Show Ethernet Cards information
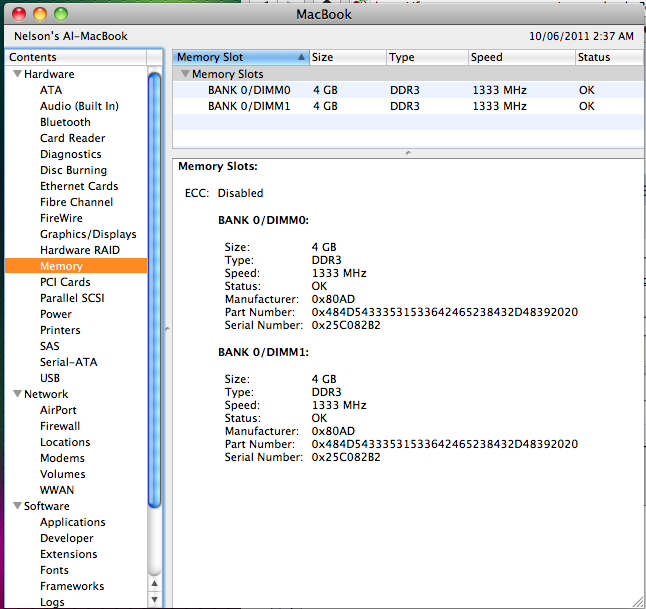 click(79, 186)
